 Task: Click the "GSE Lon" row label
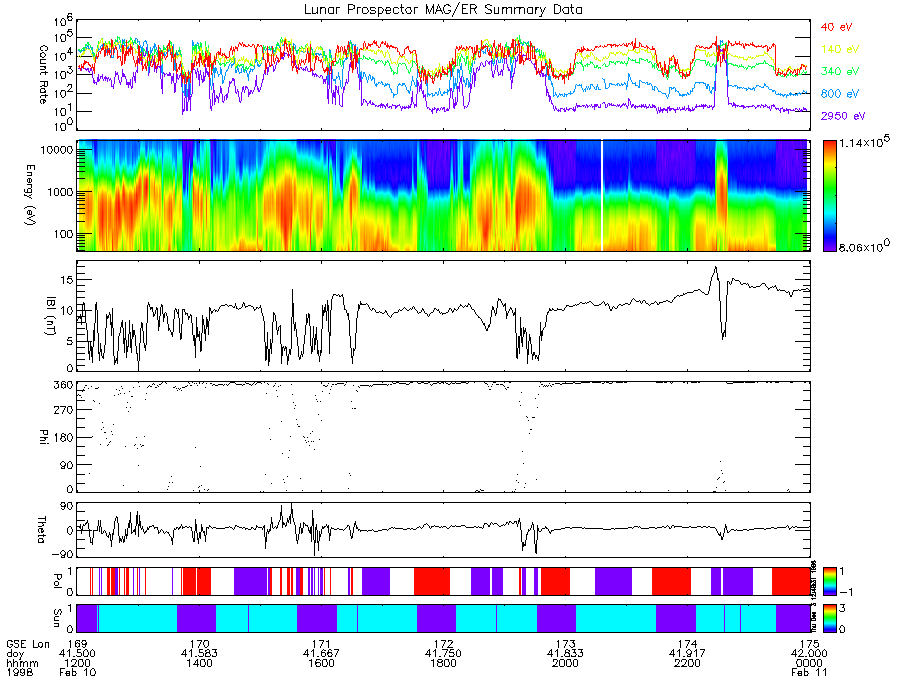click(28, 644)
